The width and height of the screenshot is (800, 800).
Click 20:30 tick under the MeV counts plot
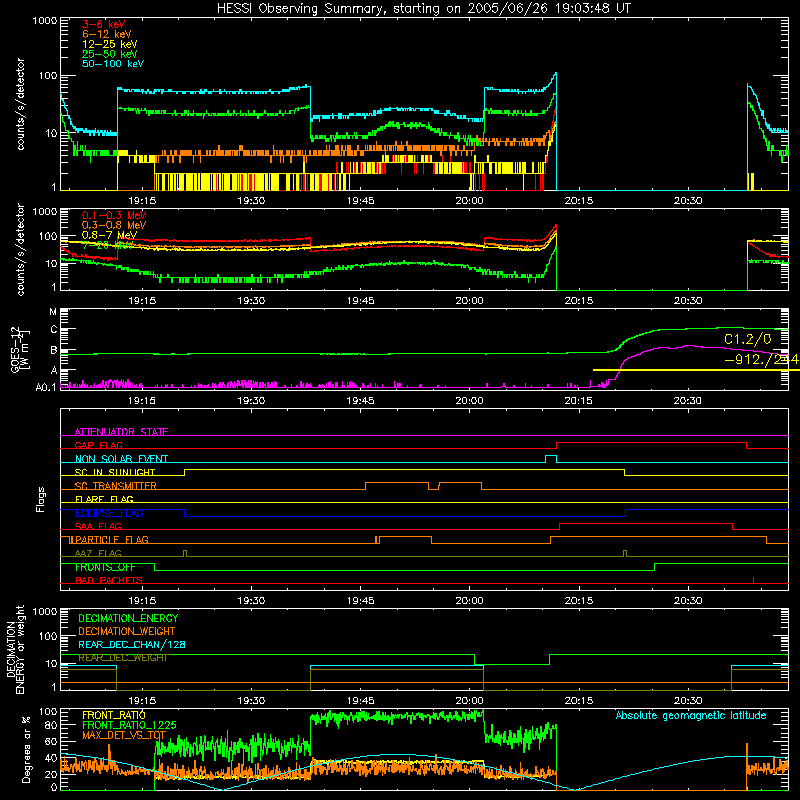coord(688,301)
